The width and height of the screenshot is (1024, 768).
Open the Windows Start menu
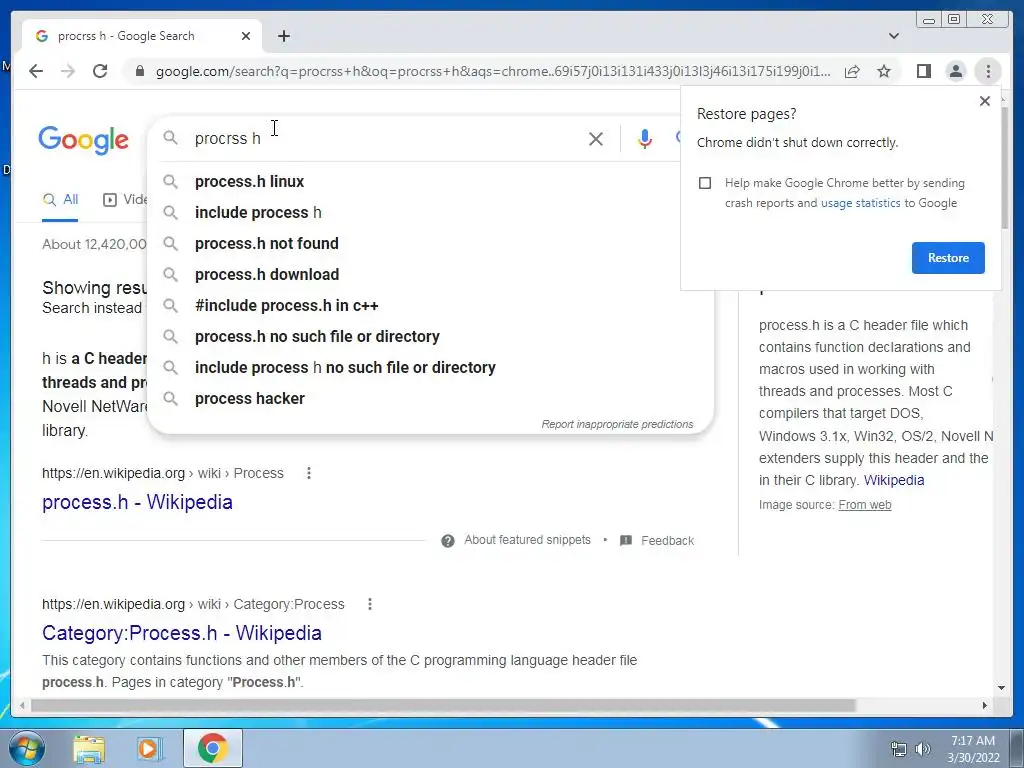point(27,748)
